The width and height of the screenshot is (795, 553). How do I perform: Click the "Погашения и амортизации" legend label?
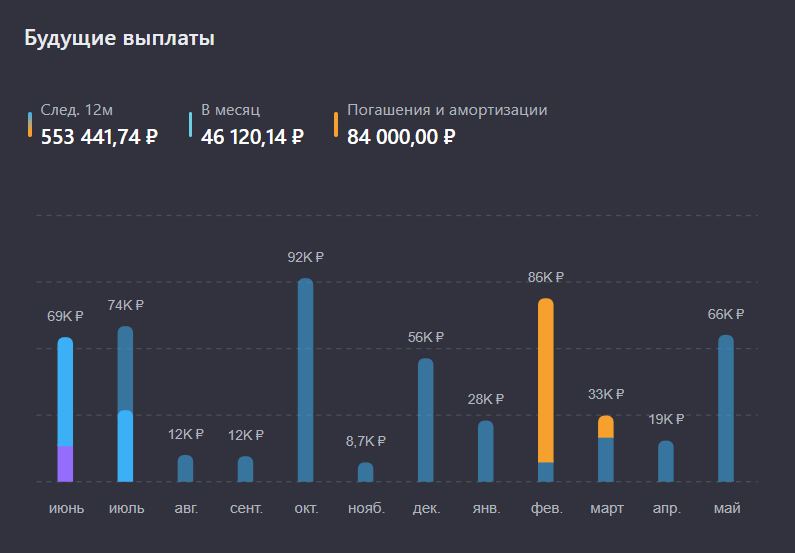[447, 110]
